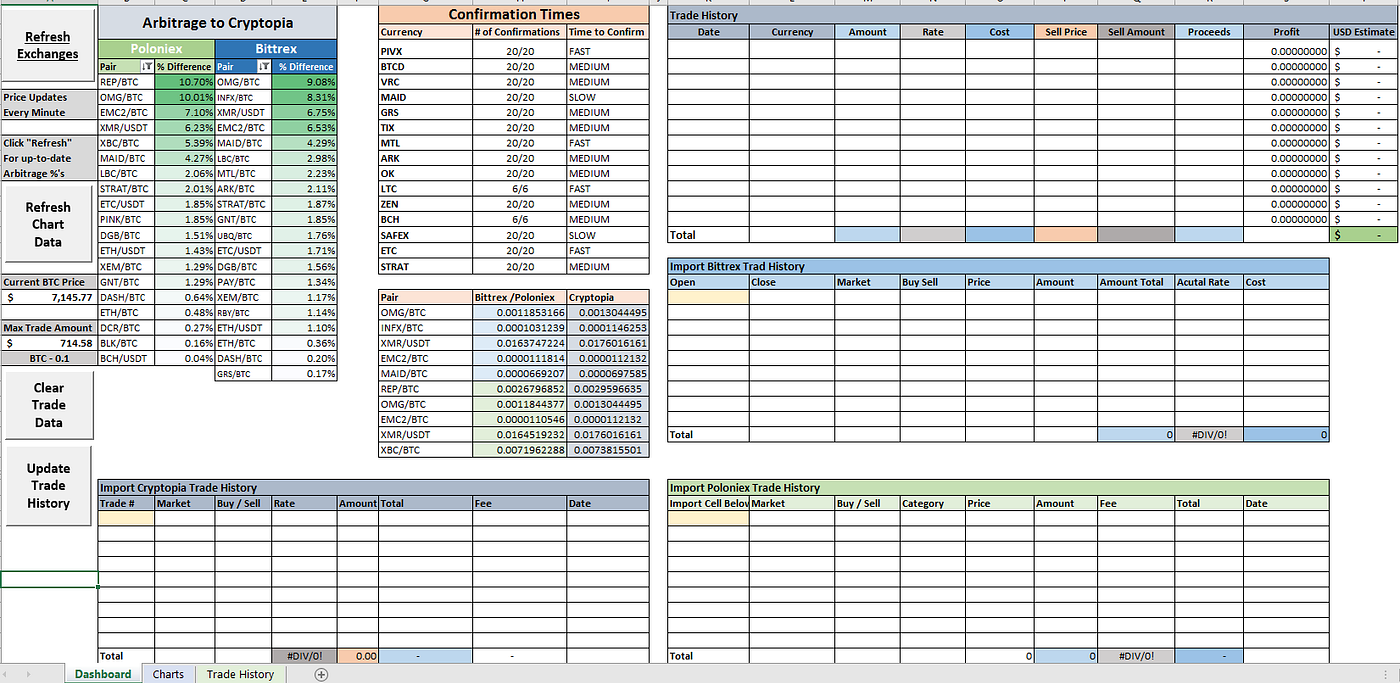Screen dimensions: 1400x683
Task: Open the Trade History sheet tab
Action: (x=240, y=674)
